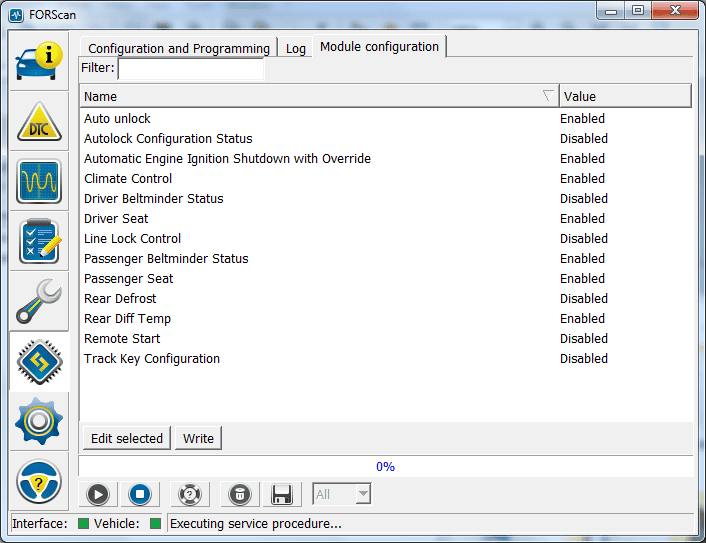706x543 pixels.
Task: Open the oscilloscope live data section
Action: coord(39,181)
